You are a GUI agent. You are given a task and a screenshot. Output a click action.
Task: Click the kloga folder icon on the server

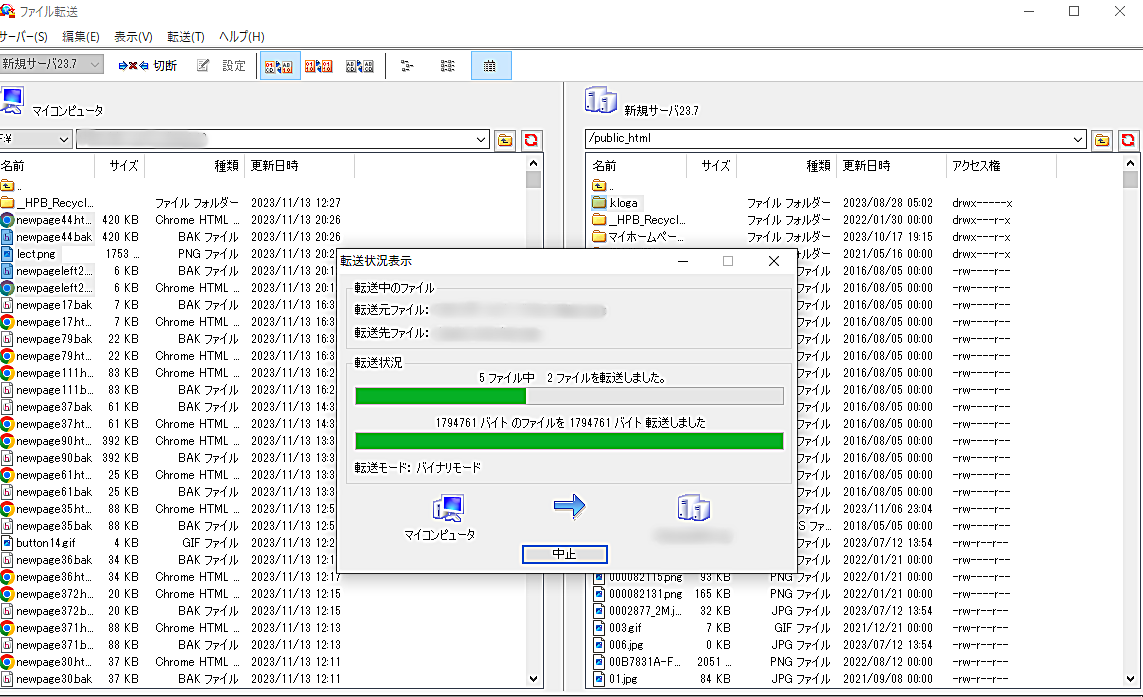(599, 203)
